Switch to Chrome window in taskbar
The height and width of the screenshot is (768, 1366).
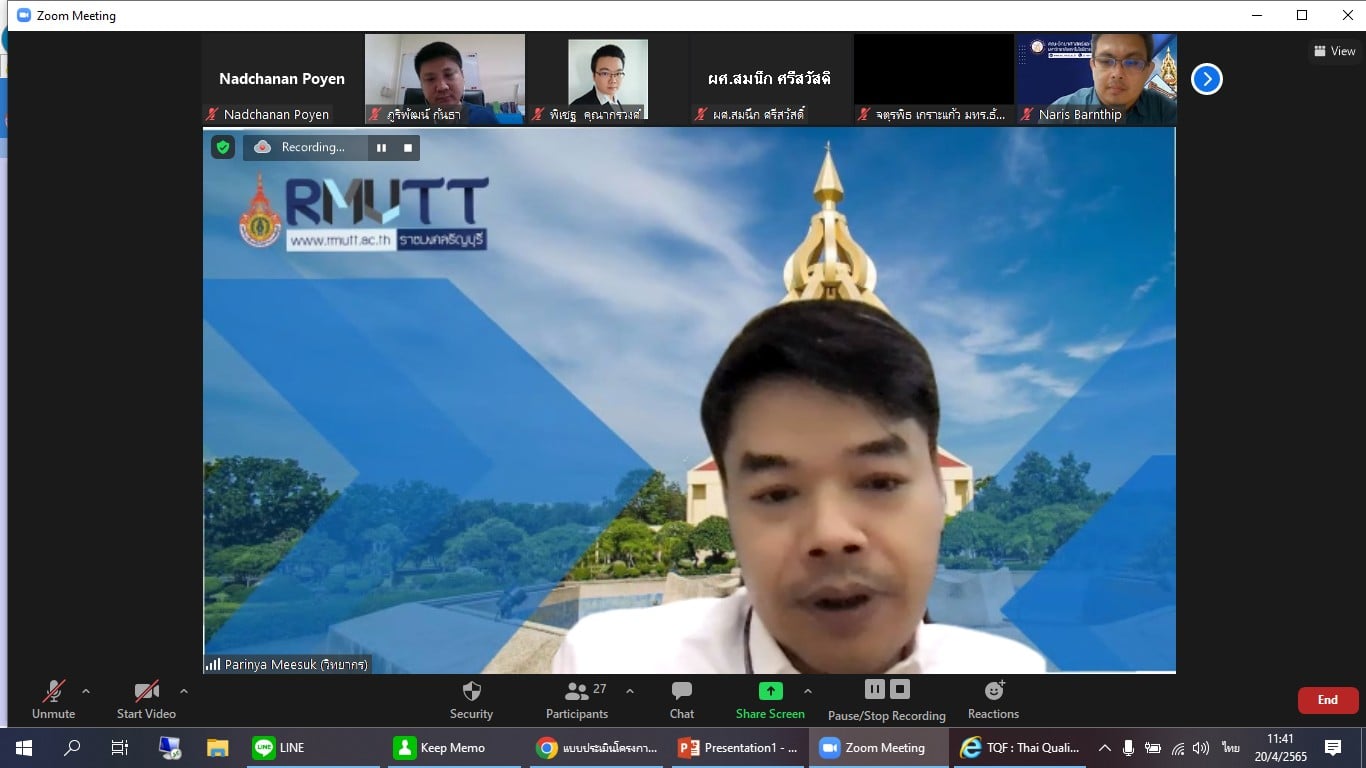tap(596, 748)
